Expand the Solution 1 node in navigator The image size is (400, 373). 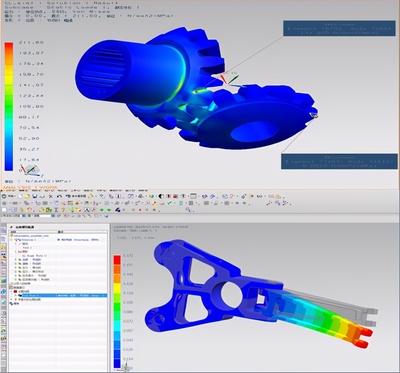[11, 240]
